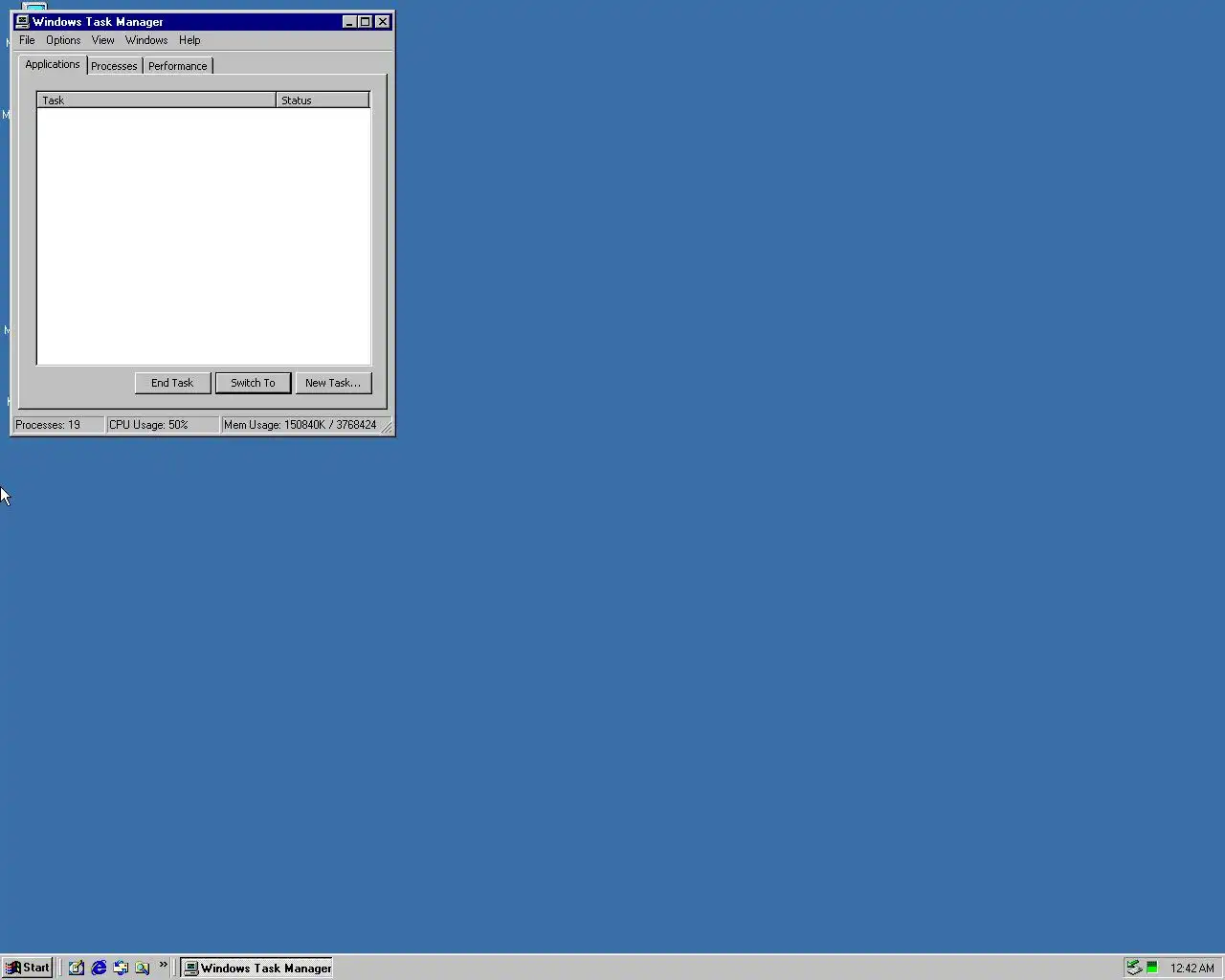Sort by the Status column header
Image resolution: width=1225 pixels, height=980 pixels.
(323, 100)
